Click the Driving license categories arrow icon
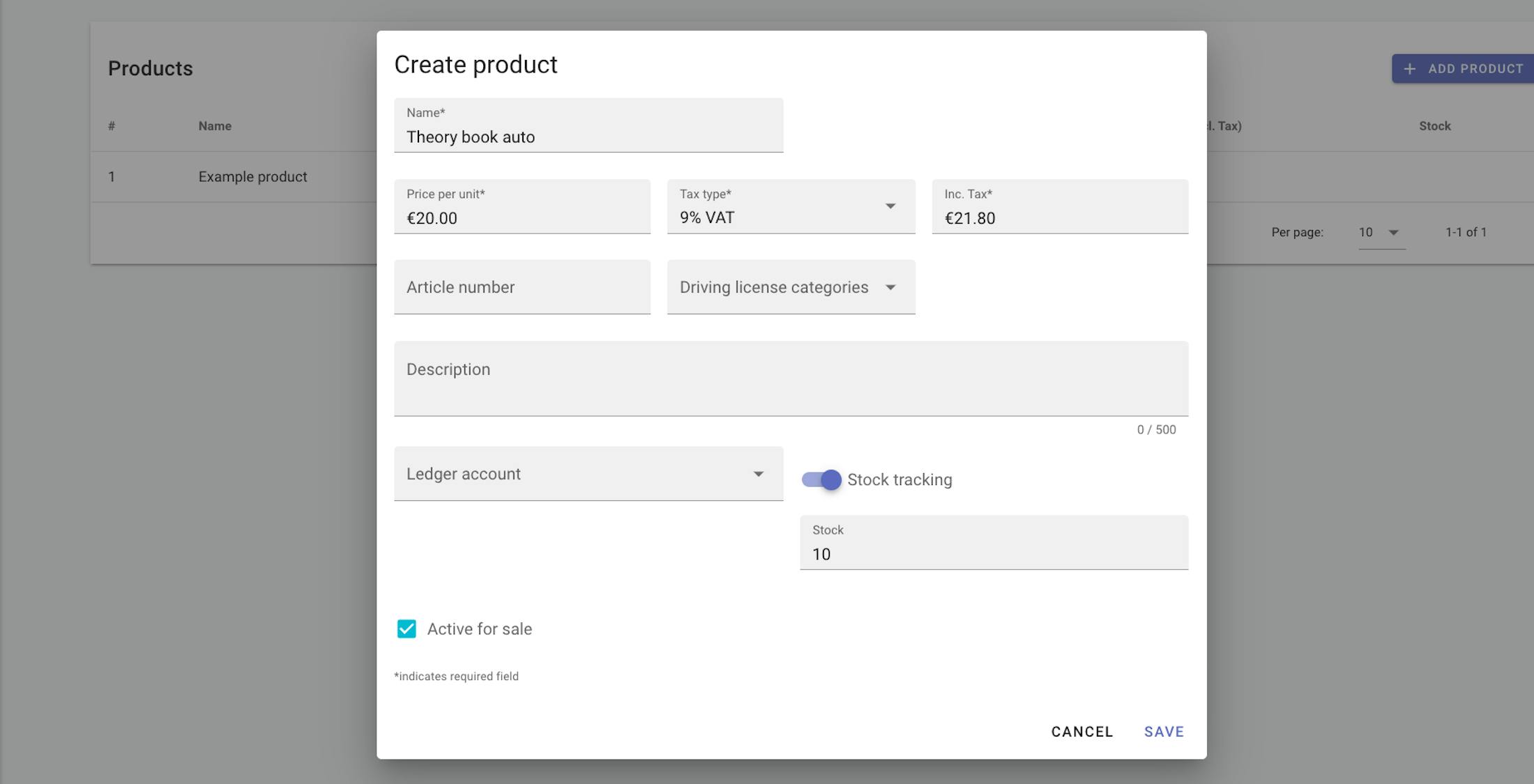Screen dimensions: 1534x784 (x=890, y=288)
